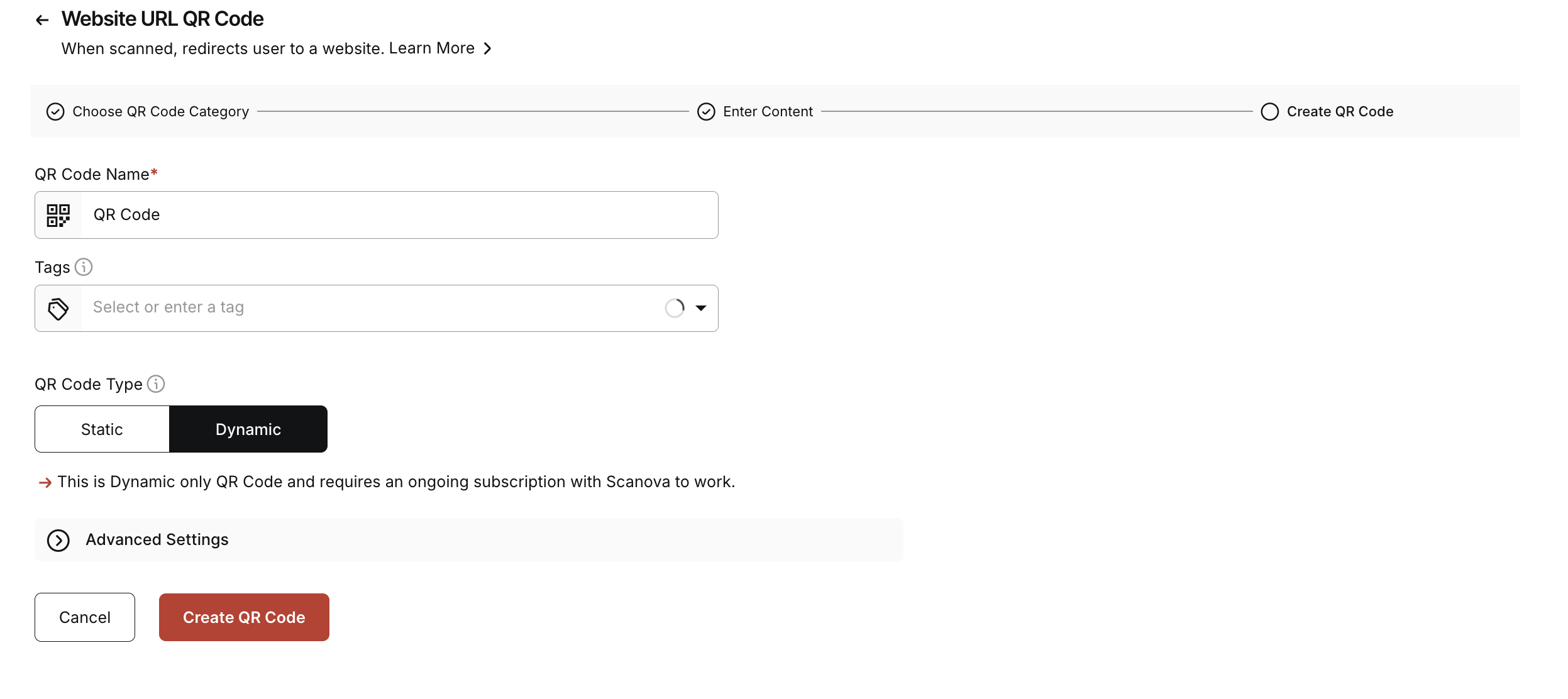The width and height of the screenshot is (1568, 699).
Task: Click the Advanced Settings chevron circle icon
Action: (58, 540)
